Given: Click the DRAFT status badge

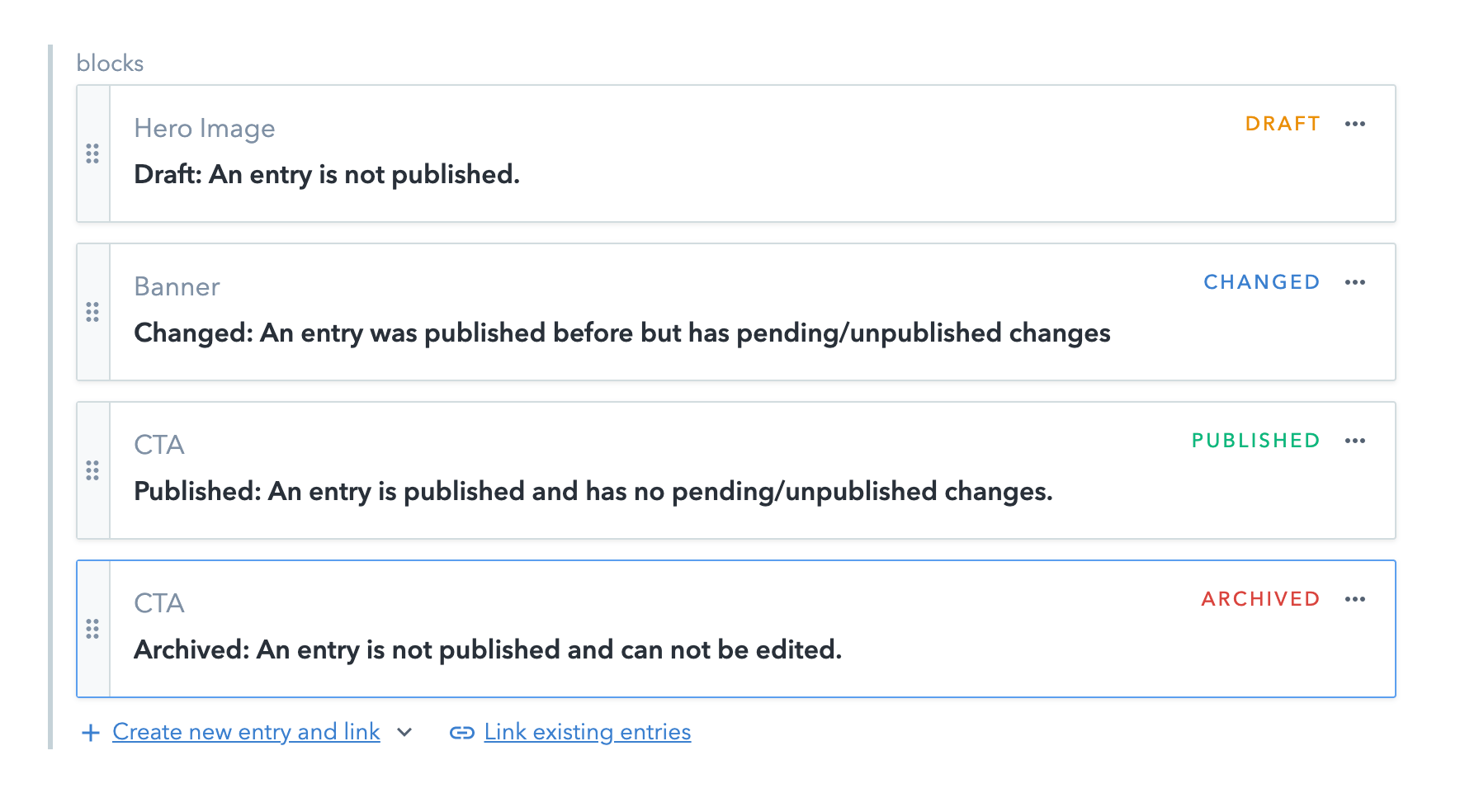Looking at the screenshot, I should tap(1283, 124).
